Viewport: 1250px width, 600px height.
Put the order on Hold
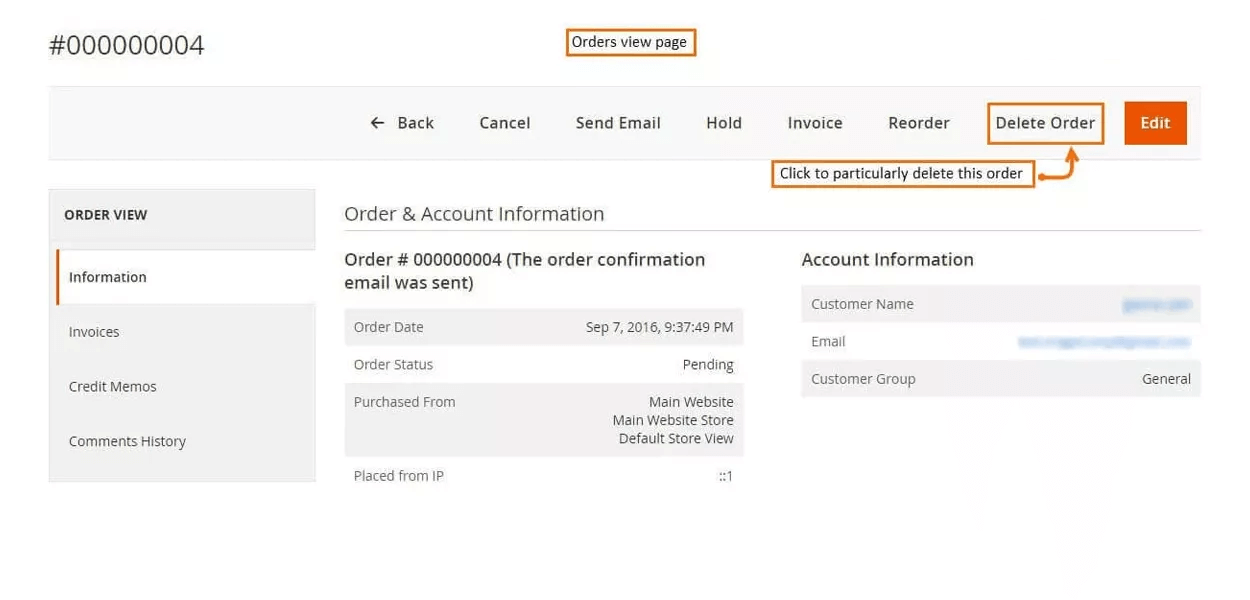pyautogui.click(x=723, y=123)
